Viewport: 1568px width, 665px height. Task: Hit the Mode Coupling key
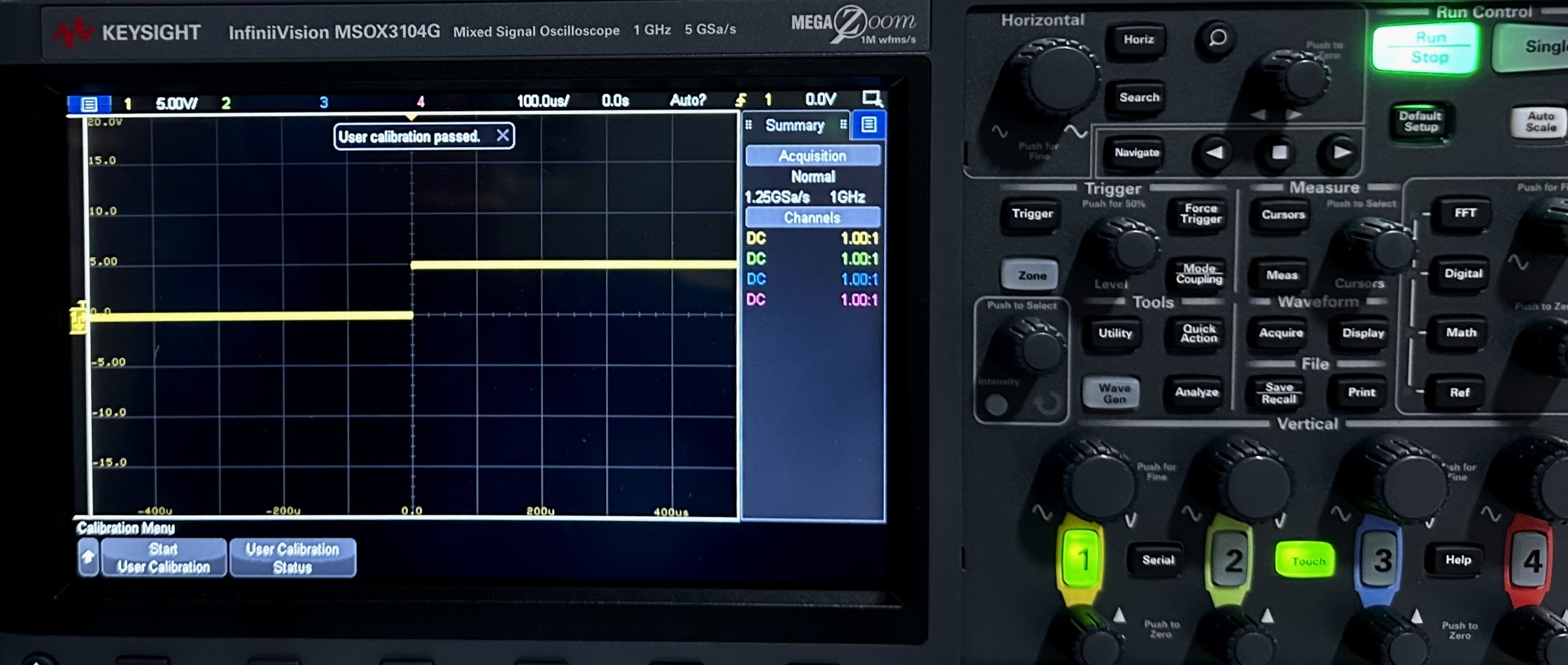coord(1198,273)
